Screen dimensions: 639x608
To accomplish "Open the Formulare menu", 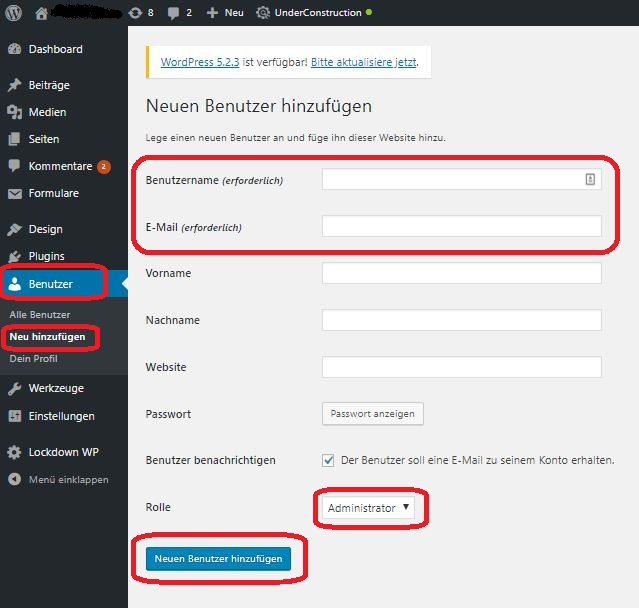I will 53,193.
